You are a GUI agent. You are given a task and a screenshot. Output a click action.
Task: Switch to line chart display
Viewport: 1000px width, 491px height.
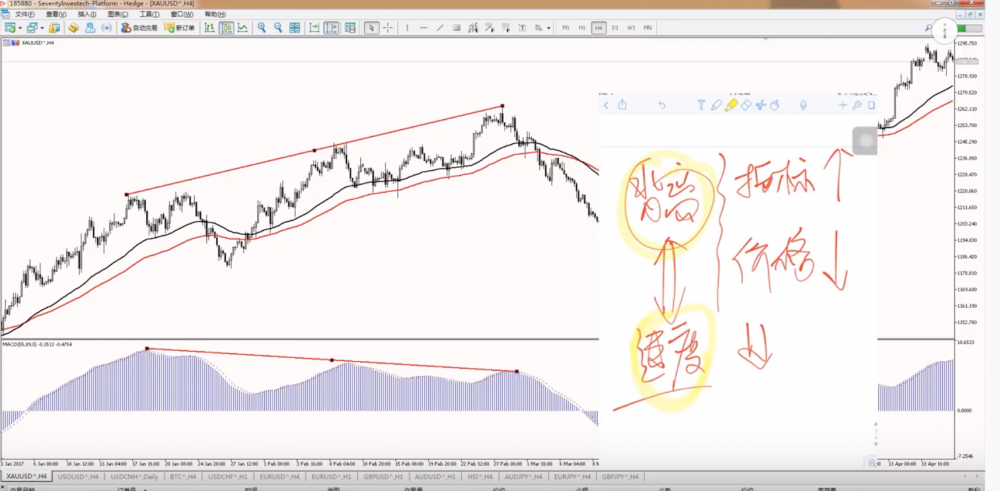click(243, 28)
